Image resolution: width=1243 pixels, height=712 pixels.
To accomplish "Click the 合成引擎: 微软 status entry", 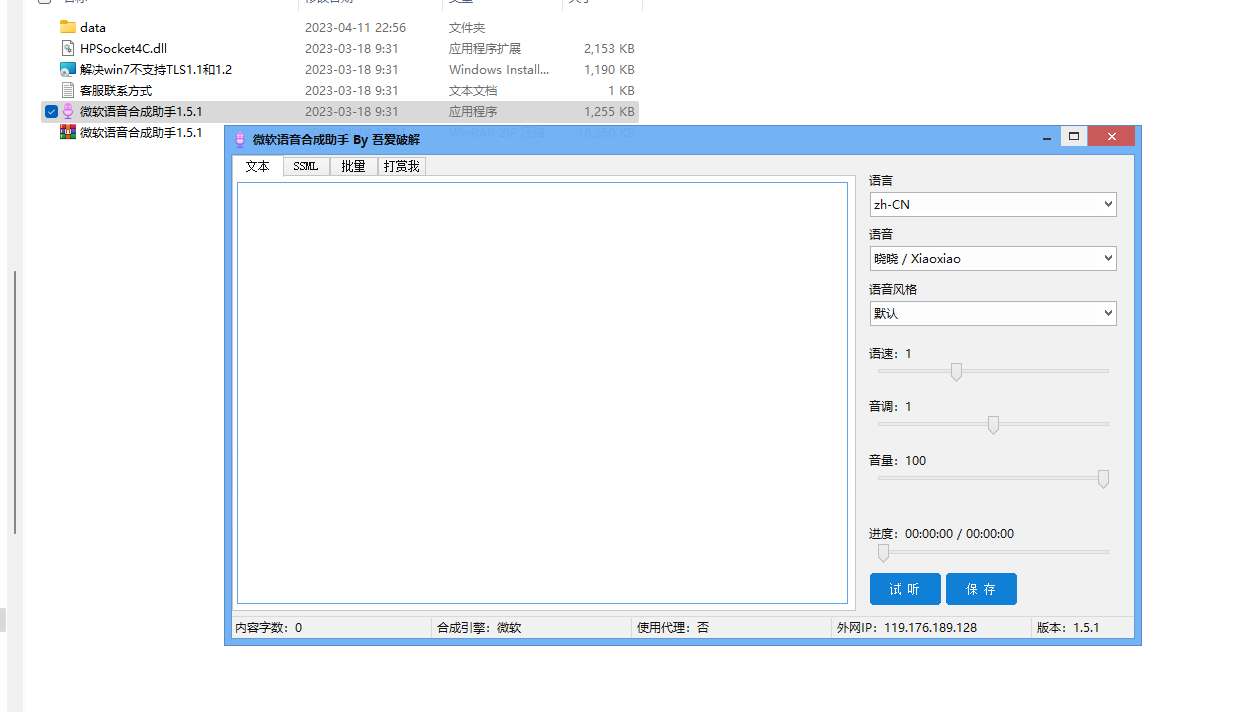I will tap(479, 628).
